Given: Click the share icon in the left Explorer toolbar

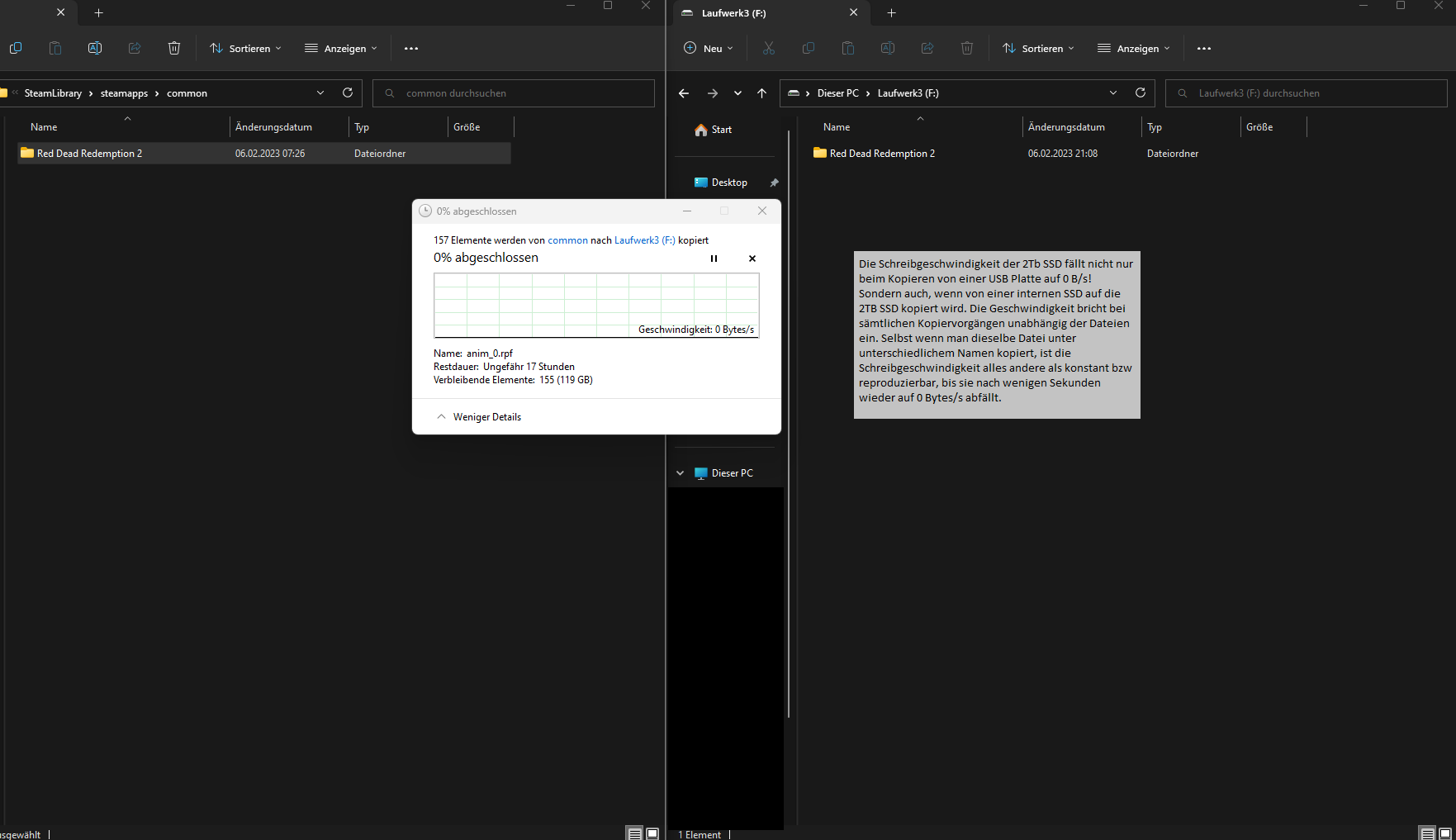Looking at the screenshot, I should pyautogui.click(x=135, y=48).
